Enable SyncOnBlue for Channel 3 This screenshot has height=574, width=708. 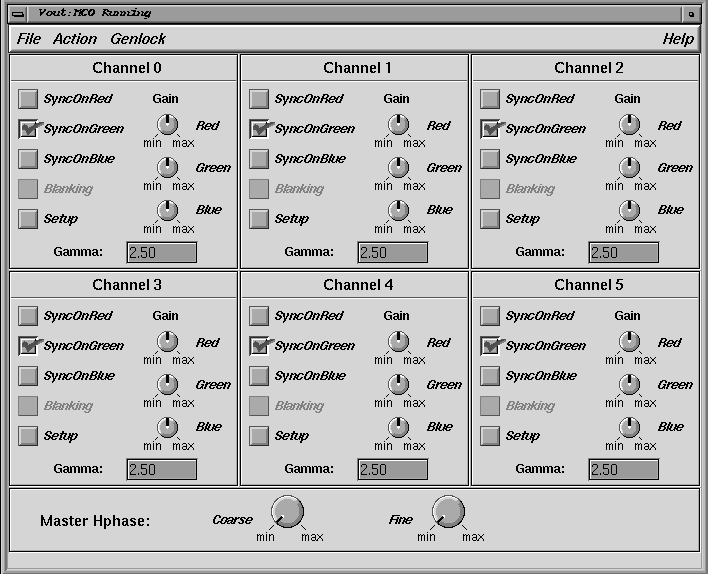pos(28,376)
